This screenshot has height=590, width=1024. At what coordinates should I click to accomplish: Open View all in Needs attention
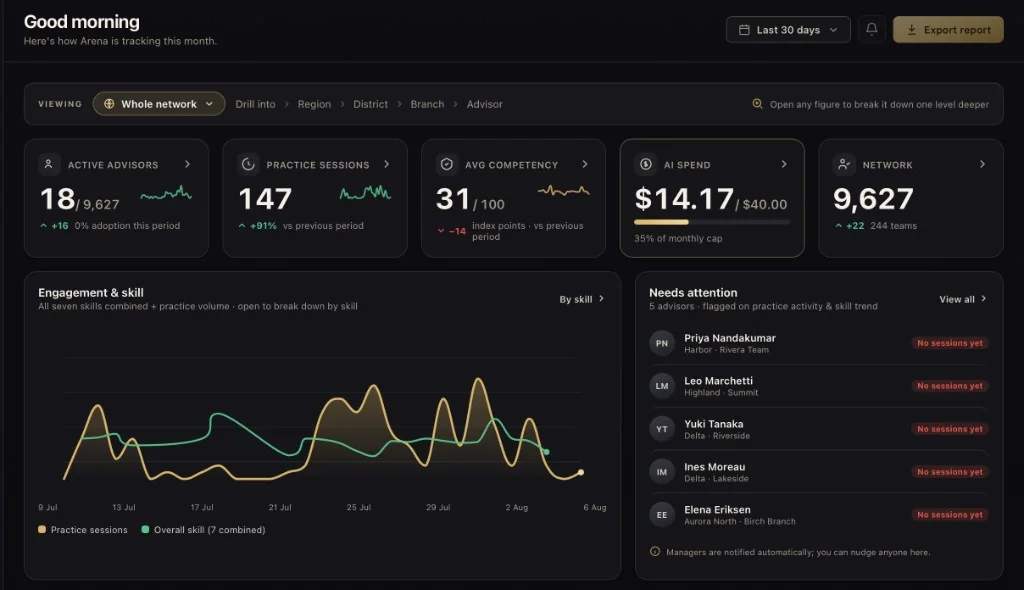pyautogui.click(x=963, y=299)
